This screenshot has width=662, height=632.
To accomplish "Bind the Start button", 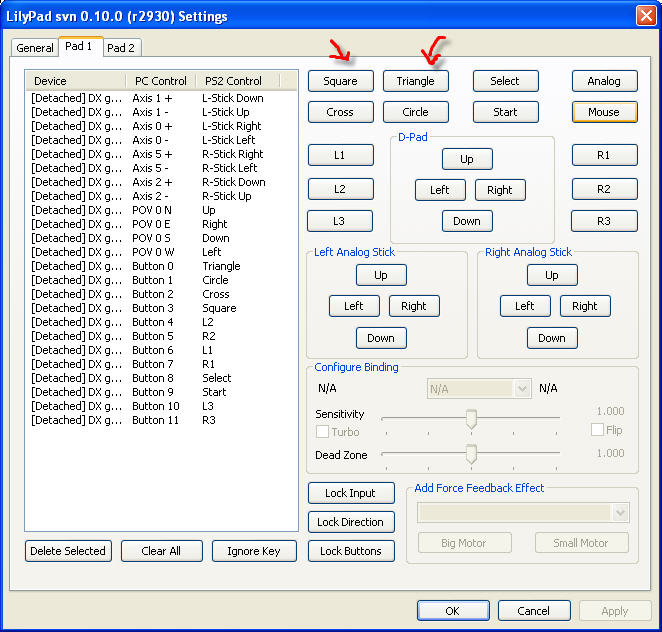I will pyautogui.click(x=506, y=112).
